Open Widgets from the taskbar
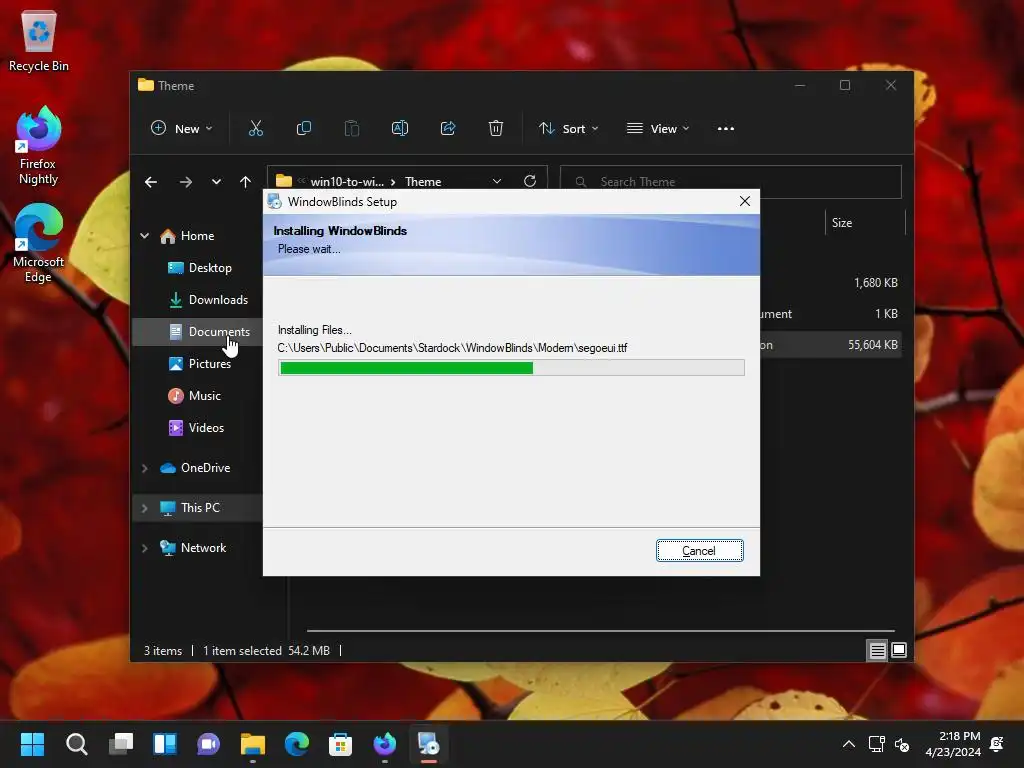Viewport: 1024px width, 768px height. tap(165, 744)
